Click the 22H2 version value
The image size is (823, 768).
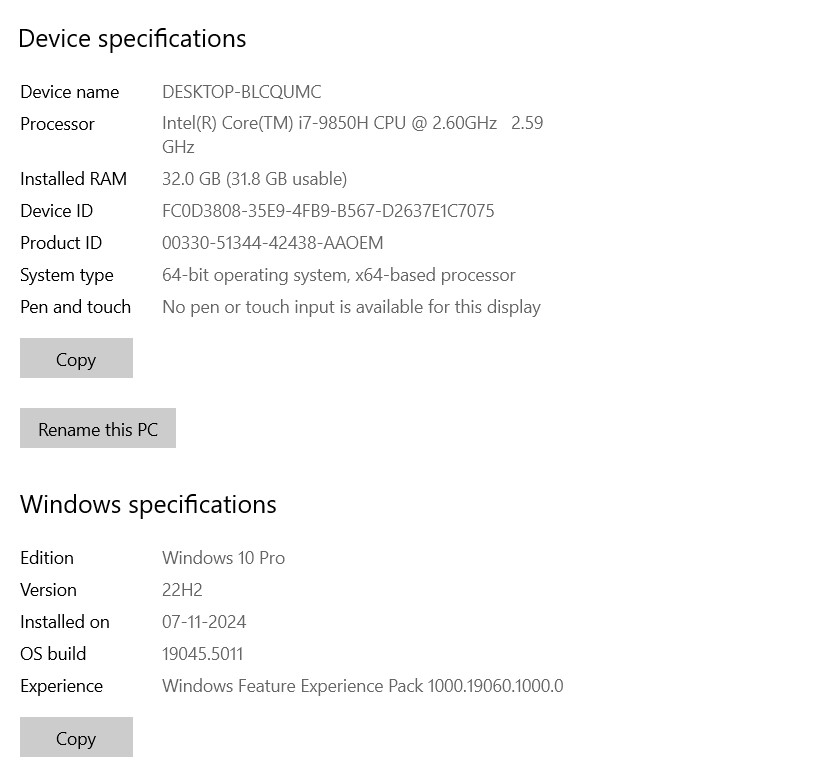182,590
